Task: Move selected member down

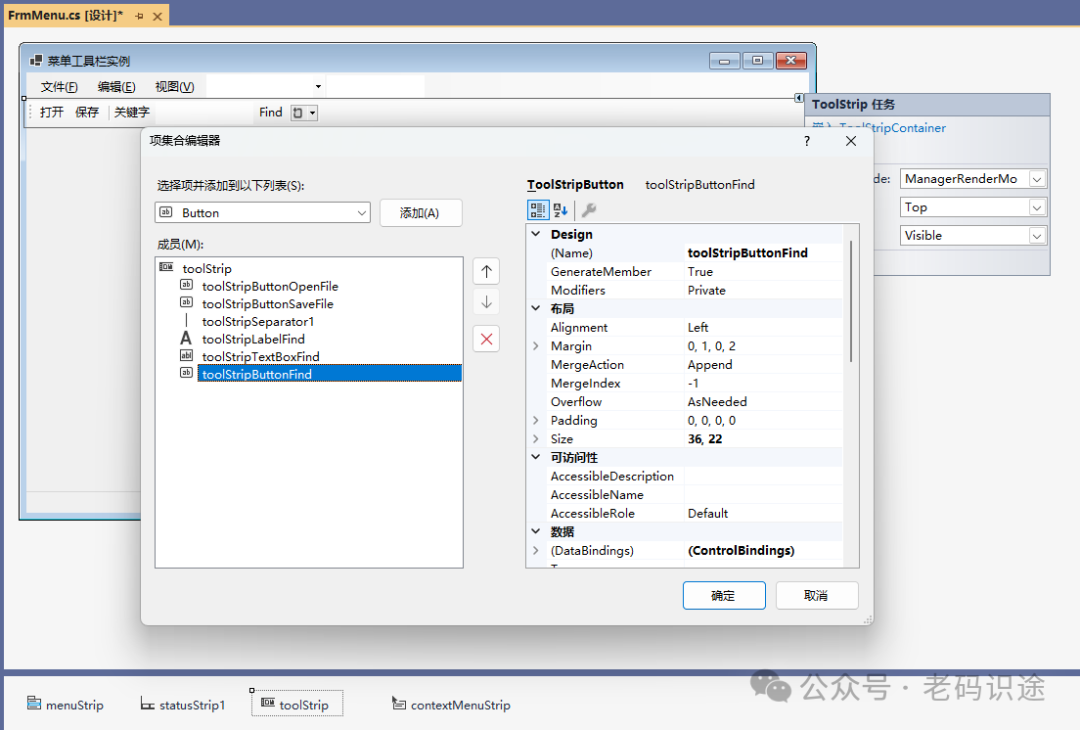Action: 486,302
